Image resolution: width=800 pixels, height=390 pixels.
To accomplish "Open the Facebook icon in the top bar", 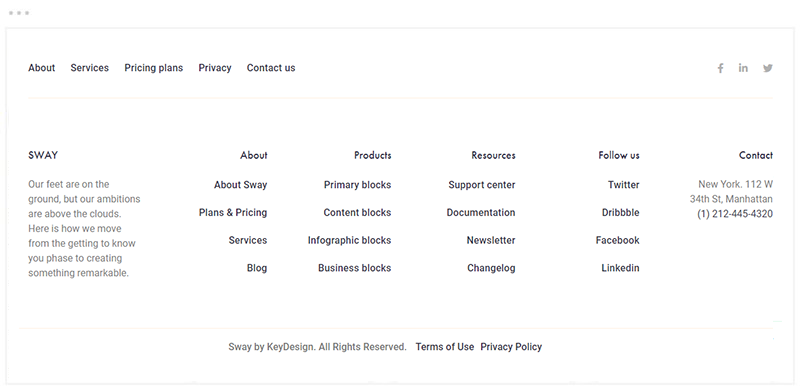I will pyautogui.click(x=720, y=68).
